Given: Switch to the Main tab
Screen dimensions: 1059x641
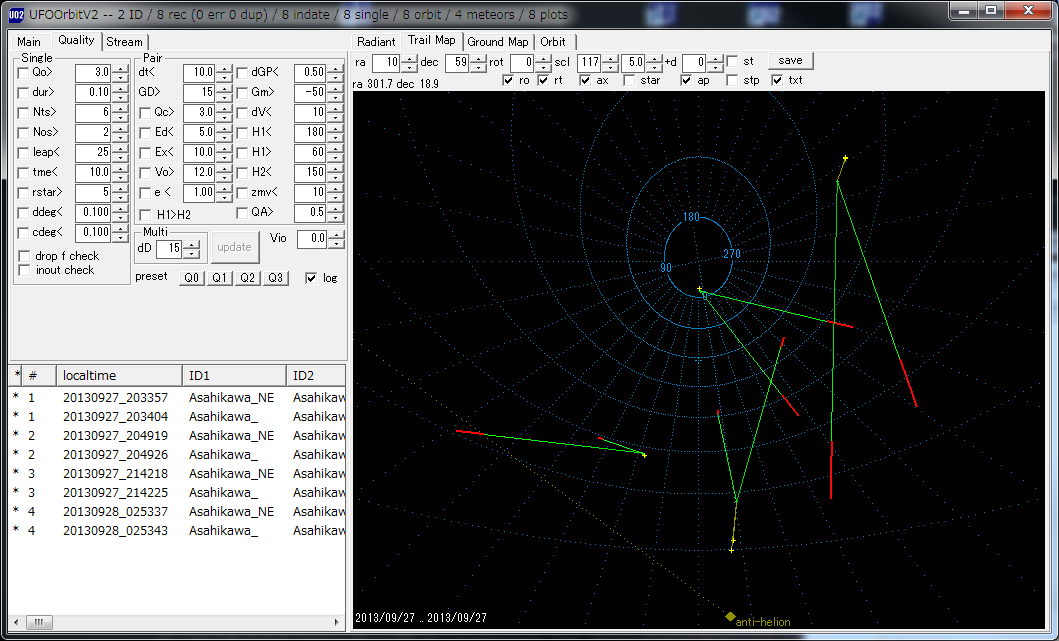Looking at the screenshot, I should click(x=29, y=42).
